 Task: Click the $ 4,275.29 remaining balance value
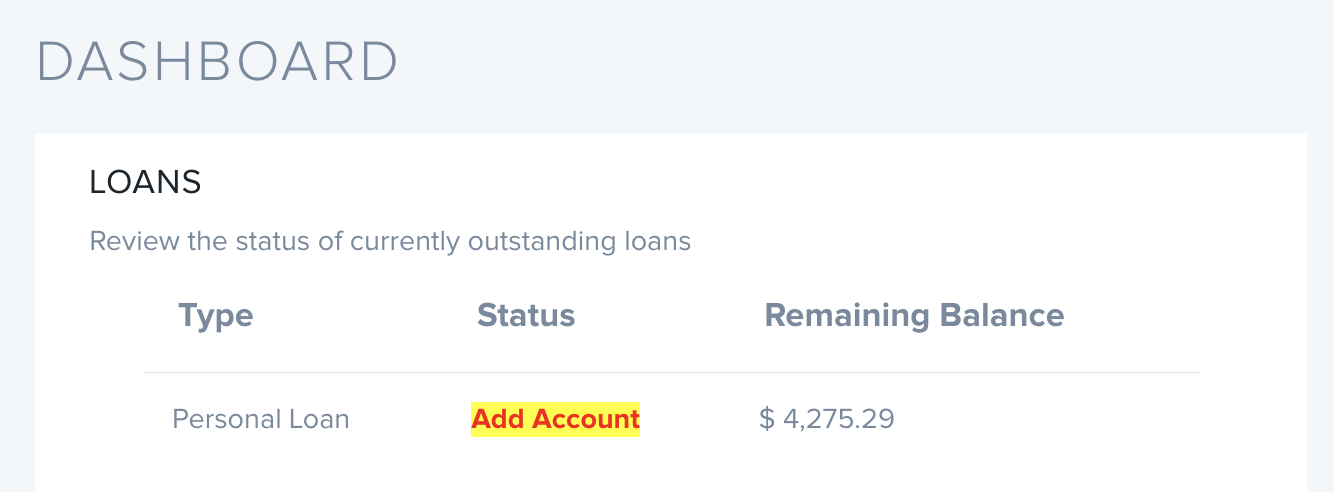point(827,419)
